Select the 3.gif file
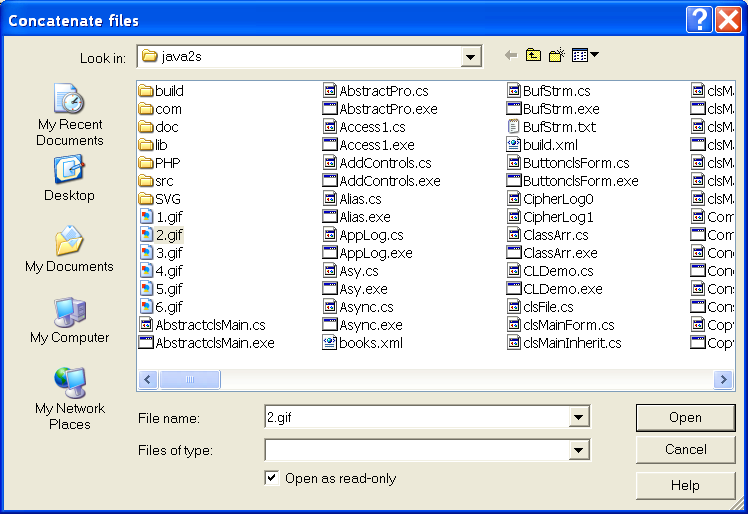This screenshot has height=514, width=748. point(161,253)
